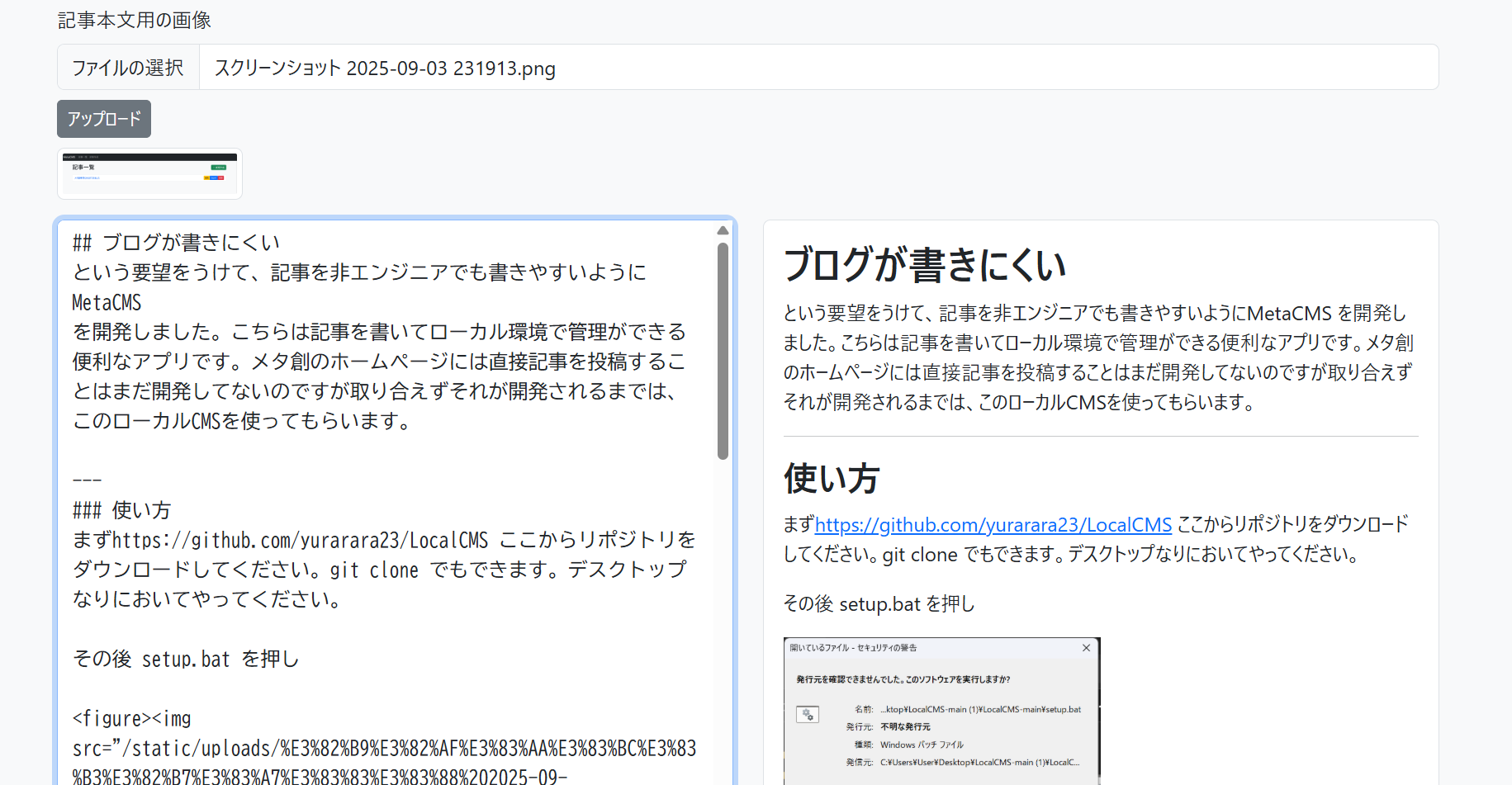Click the batch file icon in warning dialog image

click(x=808, y=715)
